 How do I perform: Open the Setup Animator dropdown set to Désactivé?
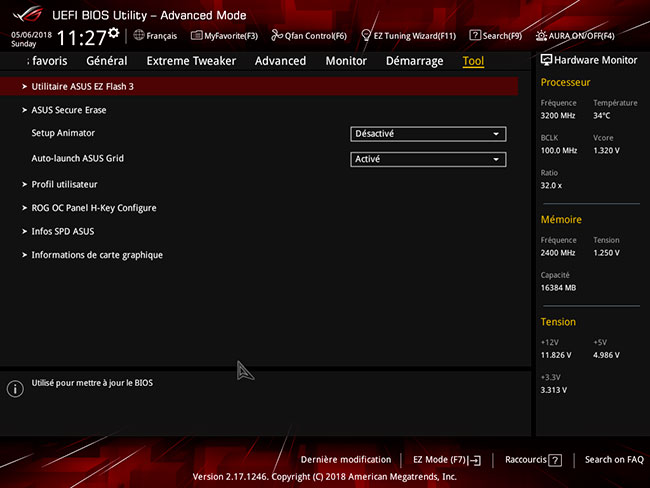click(428, 134)
